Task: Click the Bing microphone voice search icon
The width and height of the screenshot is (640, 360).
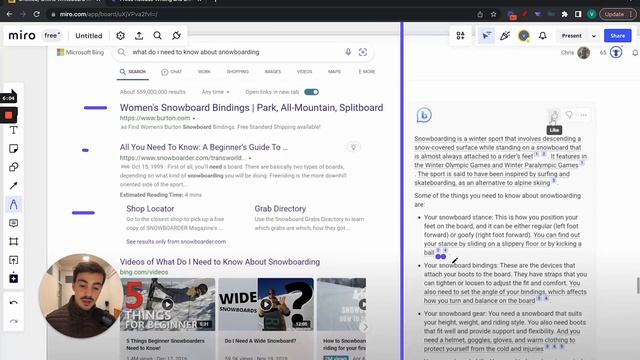Action: 348,52
